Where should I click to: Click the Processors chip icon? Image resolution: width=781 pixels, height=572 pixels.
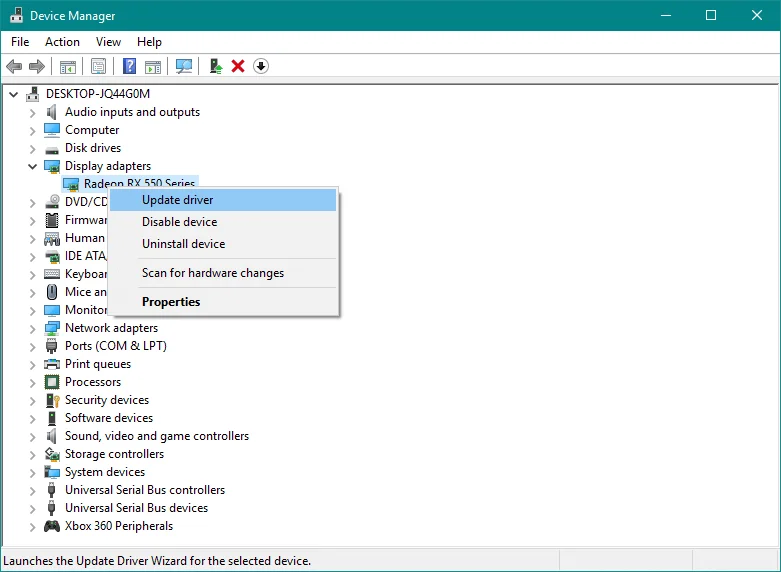click(x=52, y=382)
